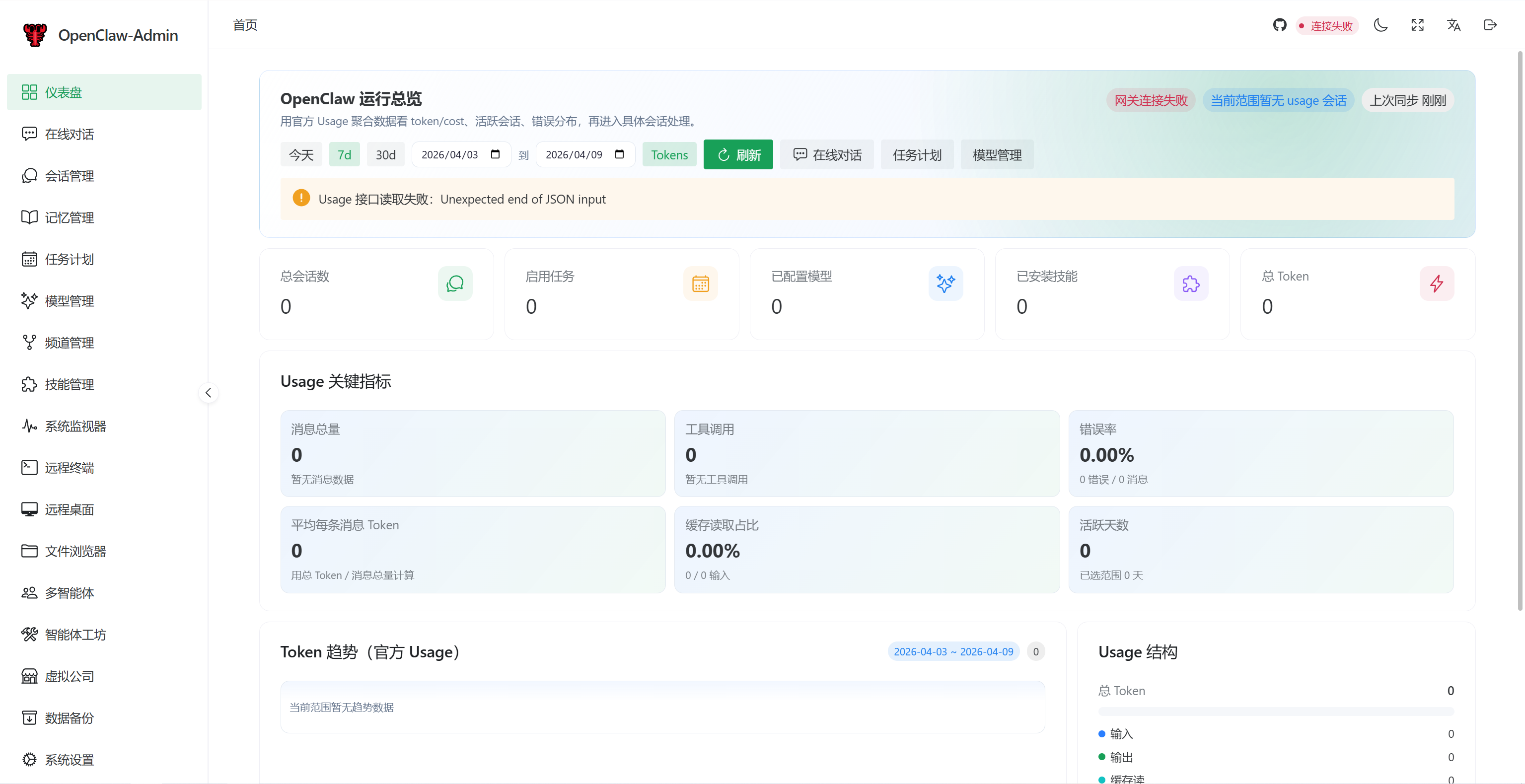
Task: Select the 今天 time range
Action: [301, 154]
